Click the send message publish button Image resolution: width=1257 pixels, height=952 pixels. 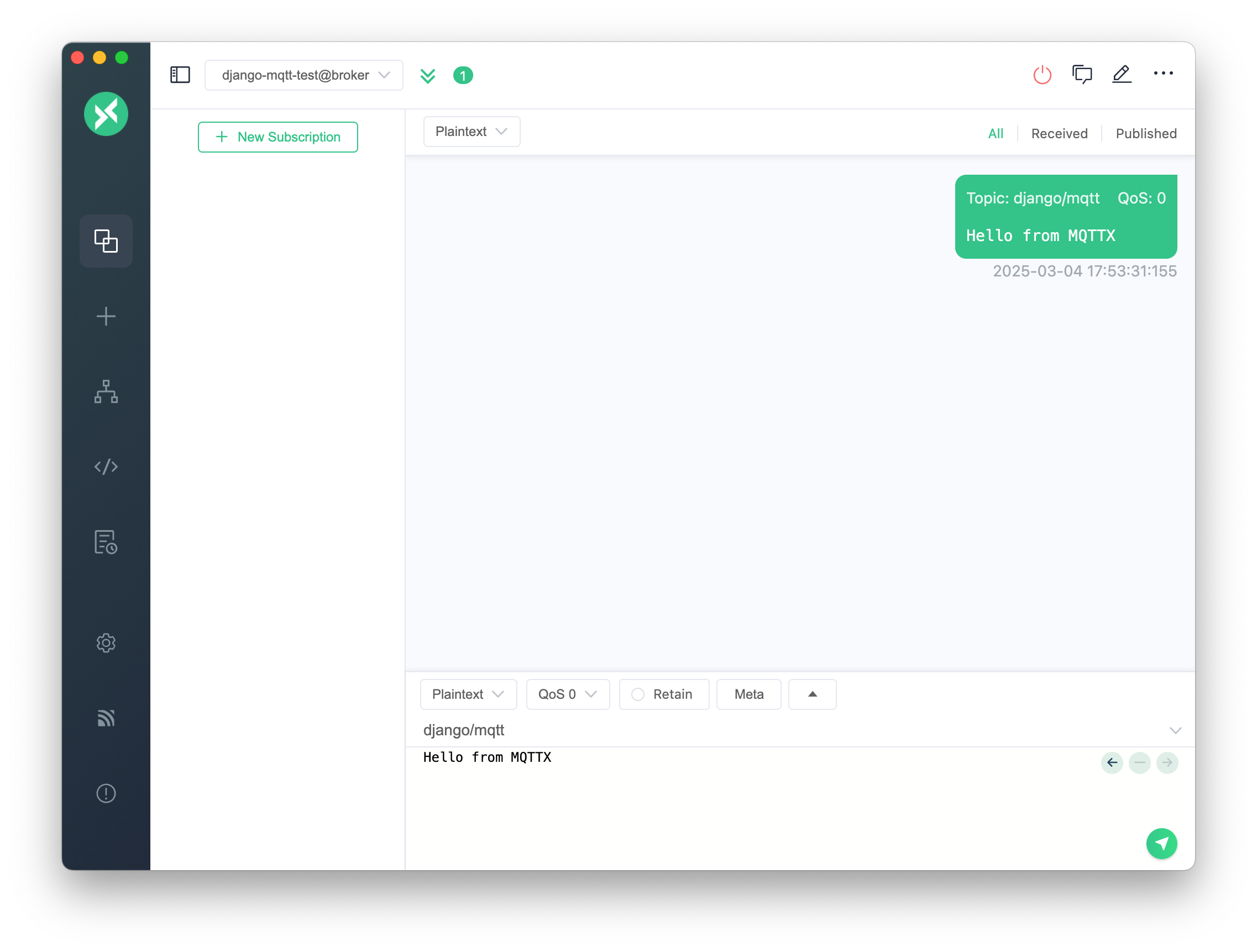click(x=1162, y=843)
